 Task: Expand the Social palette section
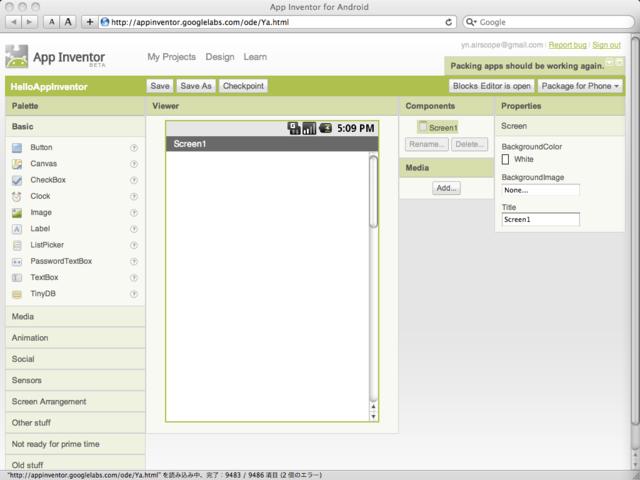[76, 359]
